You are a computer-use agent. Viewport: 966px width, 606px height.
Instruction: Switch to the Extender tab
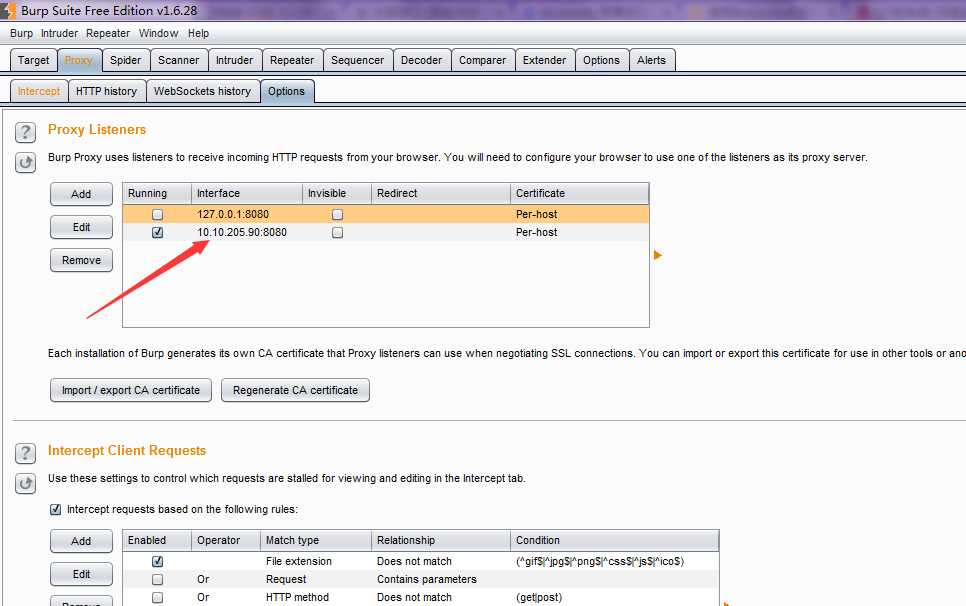click(544, 60)
